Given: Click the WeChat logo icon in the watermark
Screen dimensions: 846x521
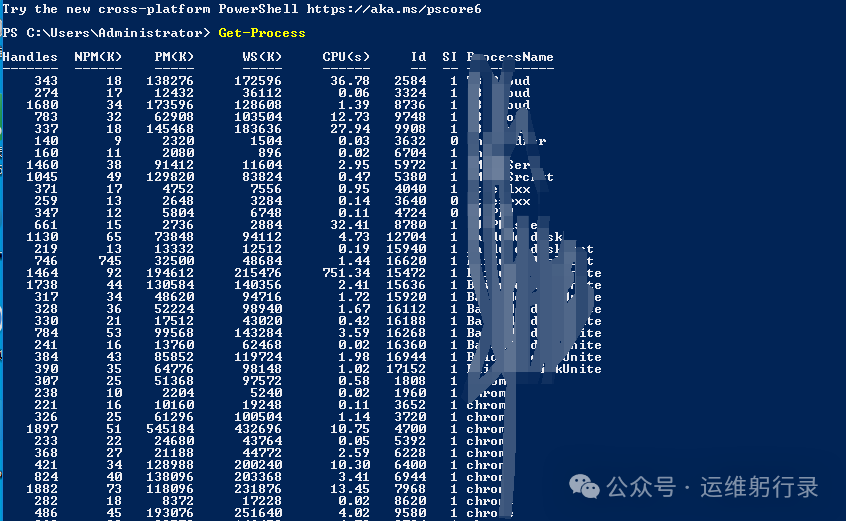Looking at the screenshot, I should click(586, 487).
